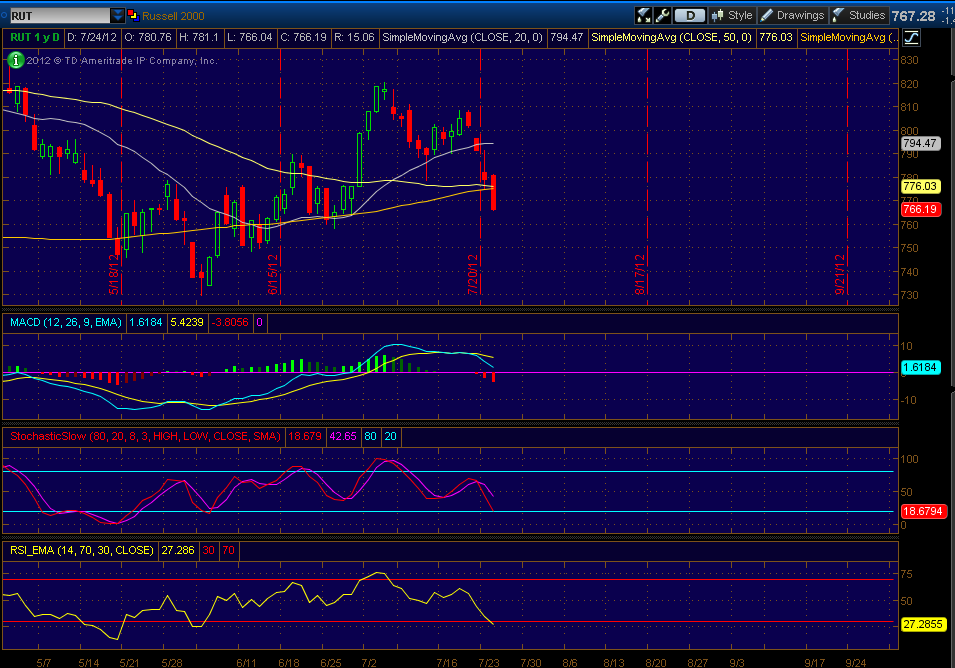
Task: Click the truncated third SimpleMovingAvg label
Action: pos(848,37)
